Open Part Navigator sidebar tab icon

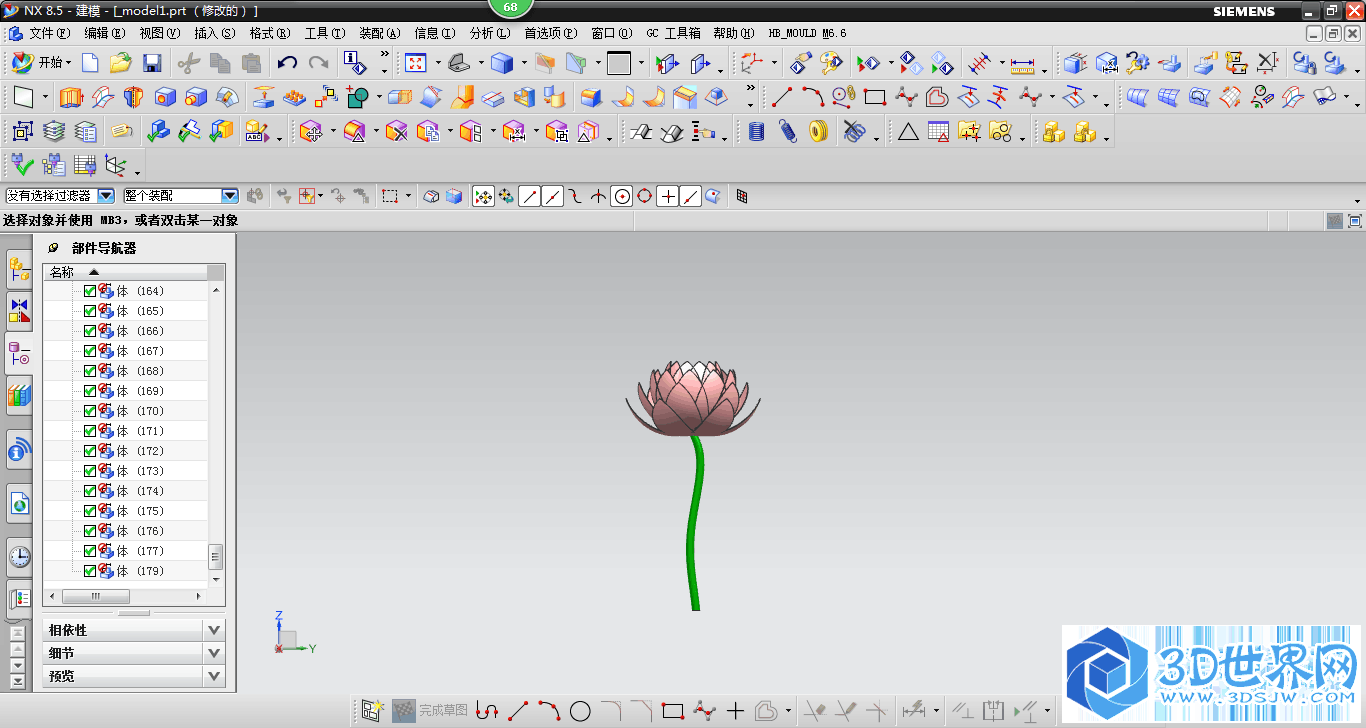click(x=19, y=353)
